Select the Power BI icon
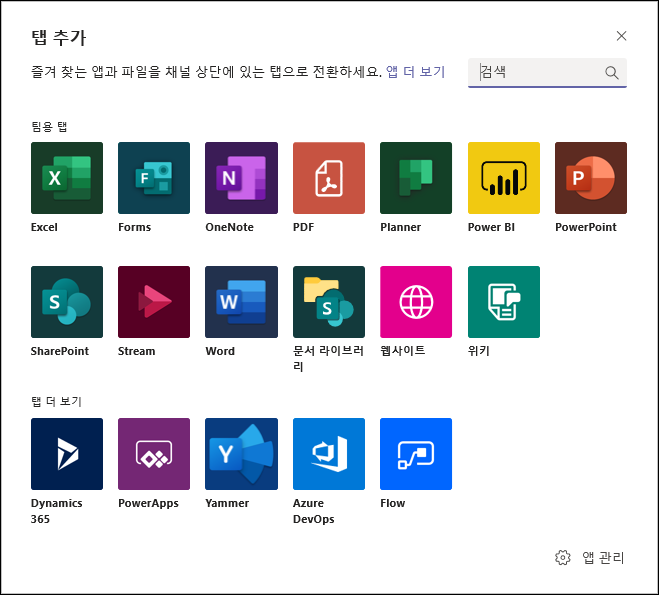The width and height of the screenshot is (659, 595). [x=504, y=178]
